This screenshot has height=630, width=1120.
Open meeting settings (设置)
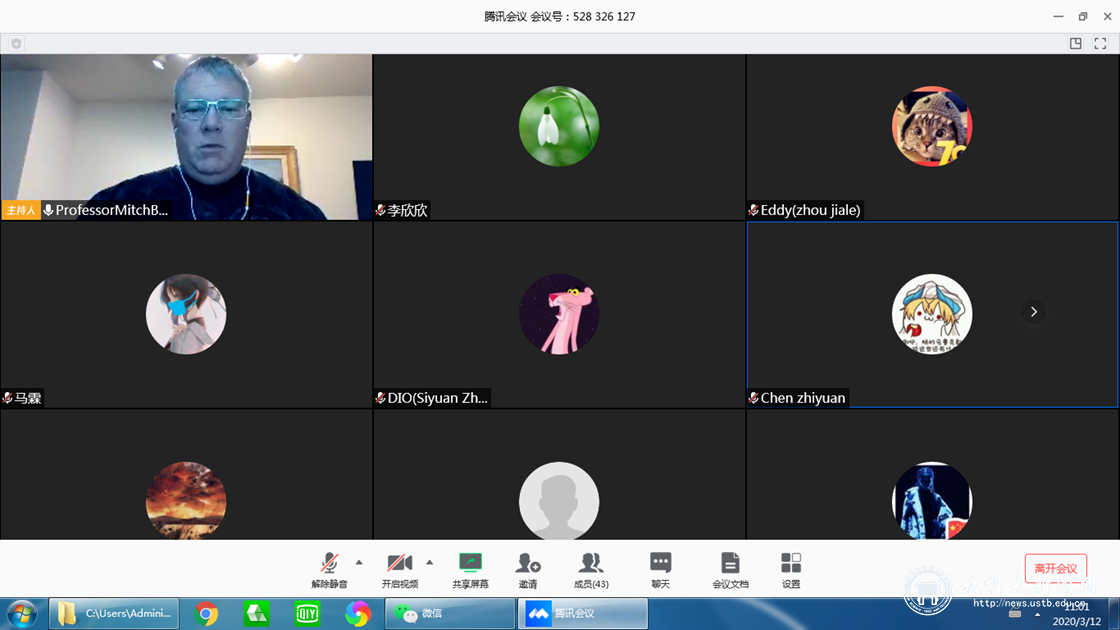pyautogui.click(x=791, y=570)
